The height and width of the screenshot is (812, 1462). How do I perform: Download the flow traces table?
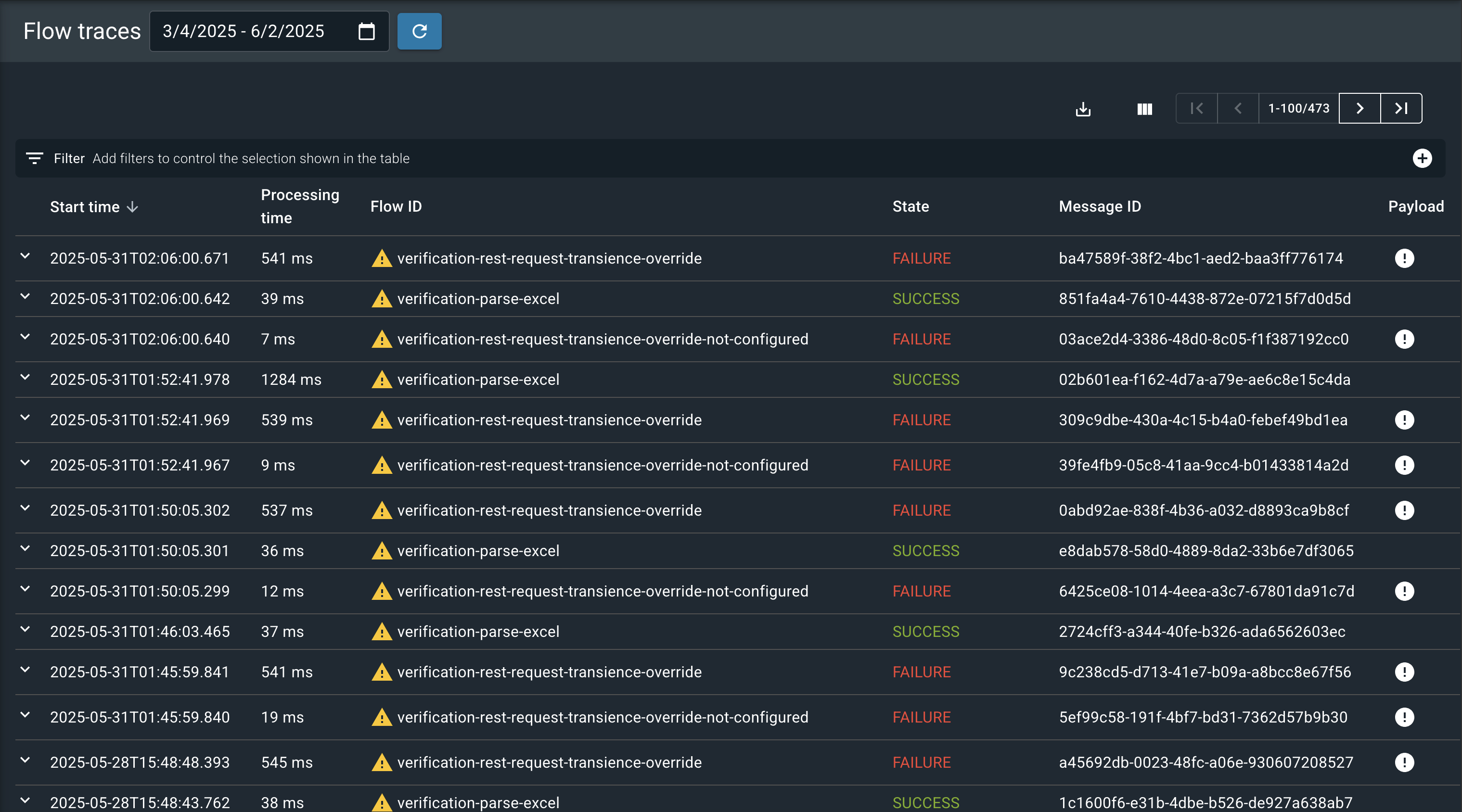(x=1083, y=108)
